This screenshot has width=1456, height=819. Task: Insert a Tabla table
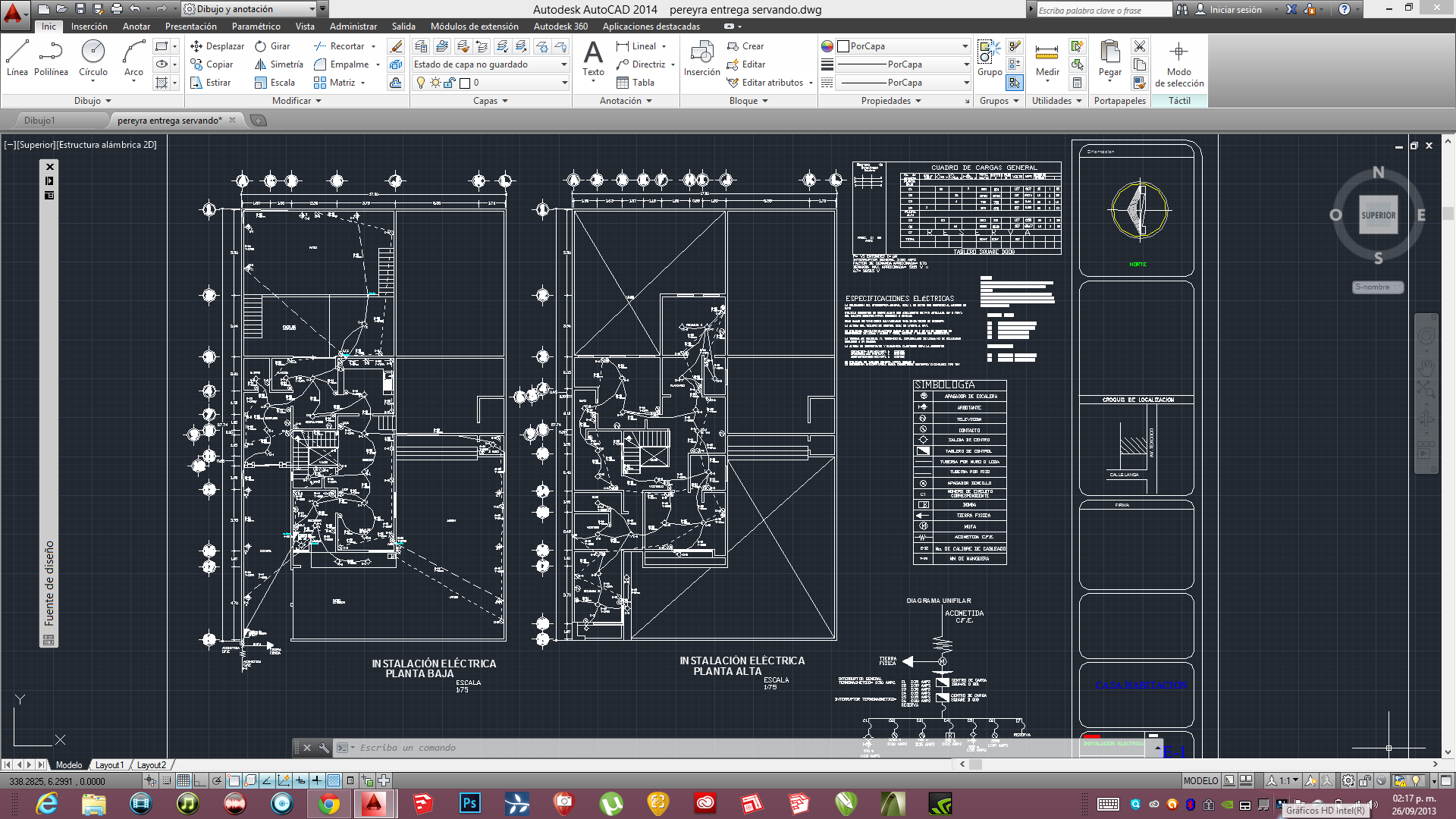click(x=635, y=83)
